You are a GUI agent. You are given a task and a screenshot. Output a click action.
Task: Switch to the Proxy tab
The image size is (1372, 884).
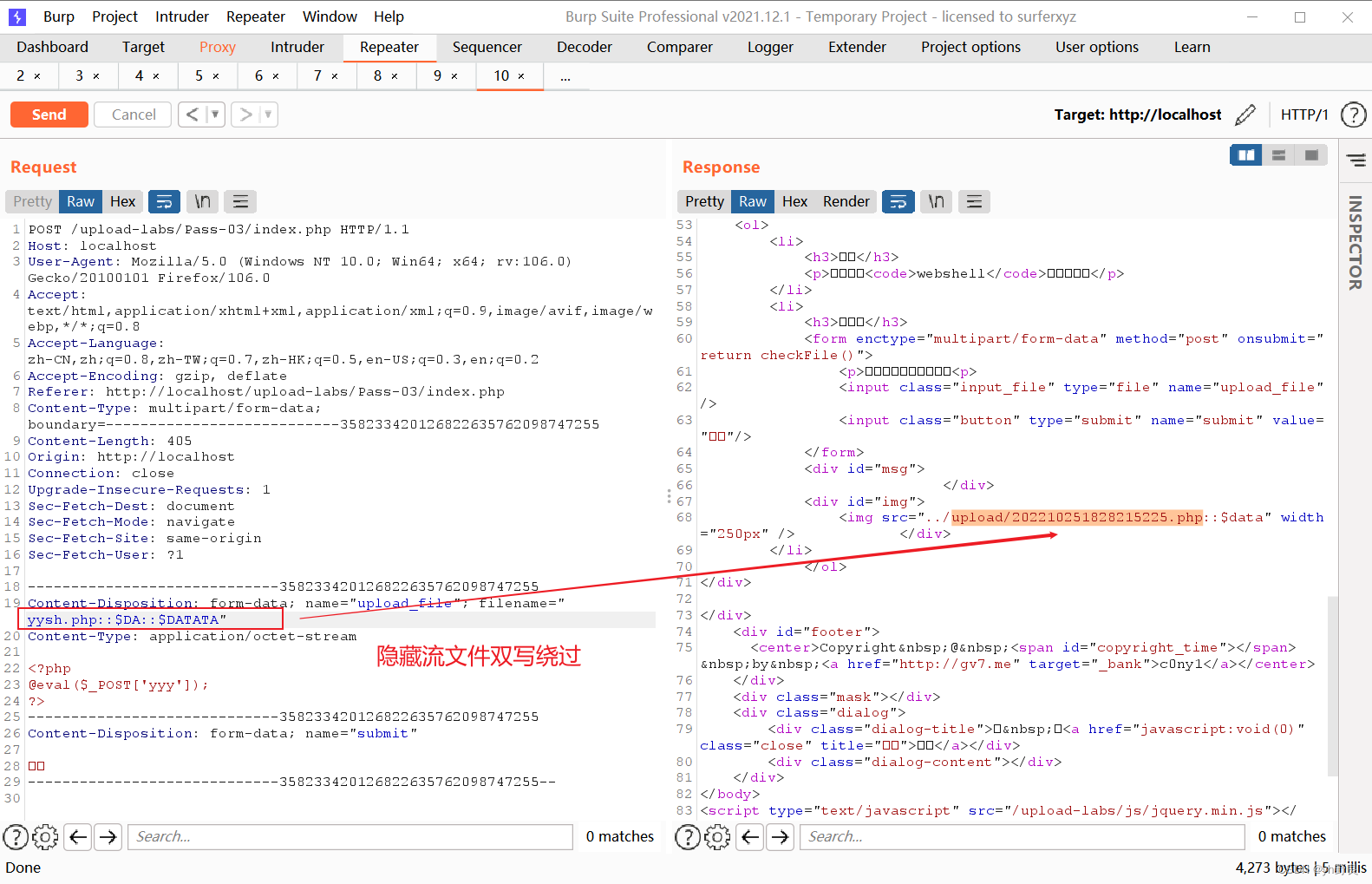coord(217,47)
